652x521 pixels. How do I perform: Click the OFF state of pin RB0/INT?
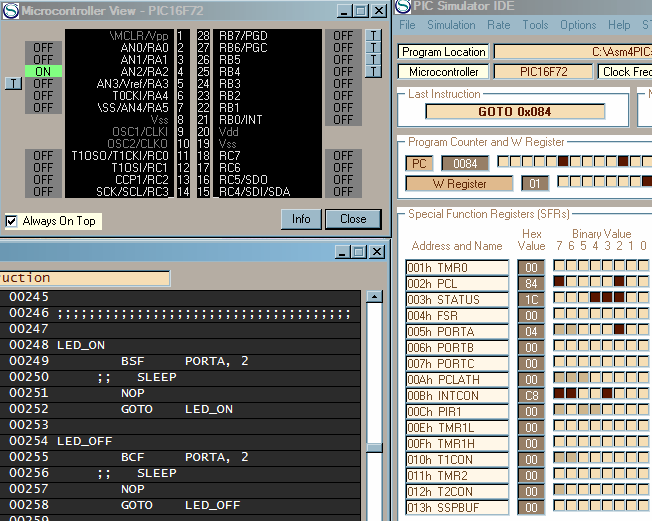(x=343, y=120)
